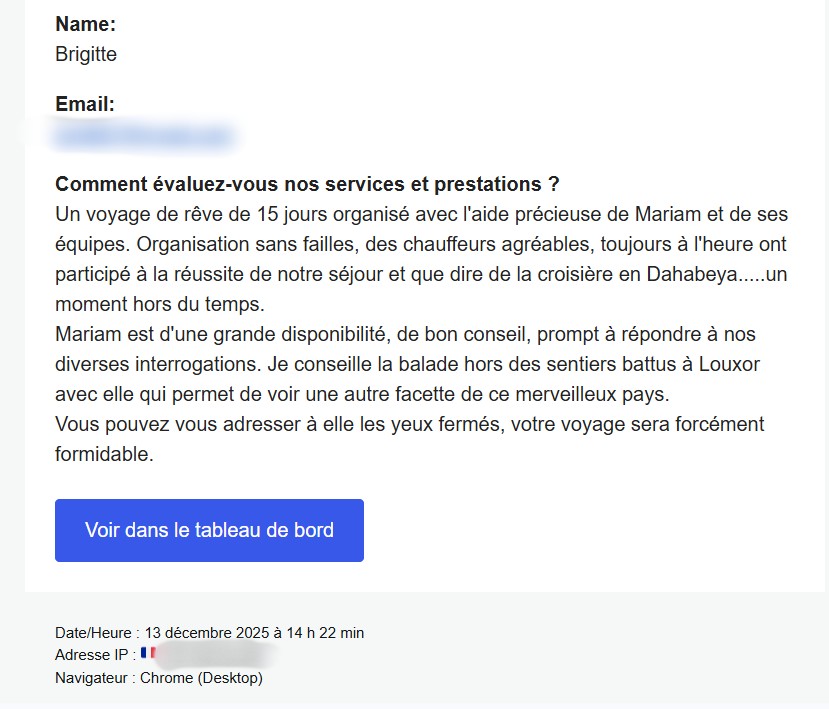Viewport: 829px width, 709px height.
Task: Select the 'Email:' field label
Action: [85, 105]
